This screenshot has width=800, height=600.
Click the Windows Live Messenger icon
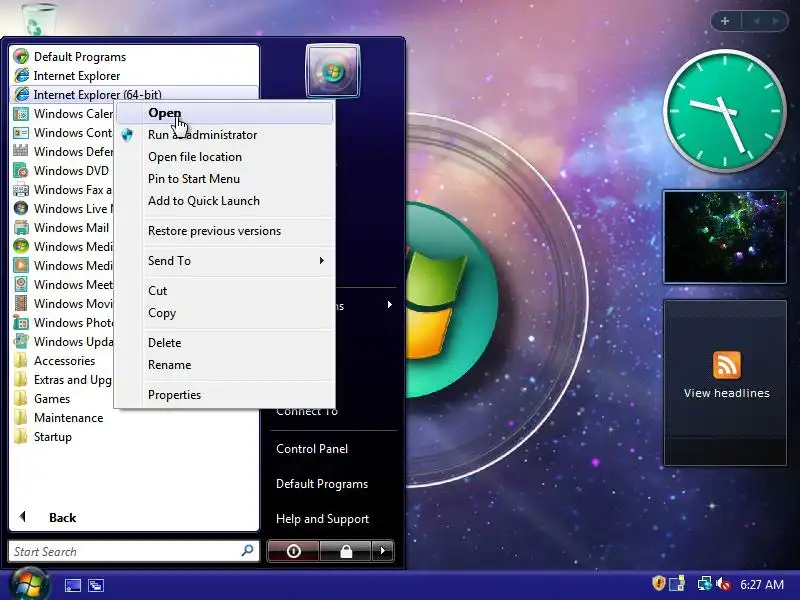(x=21, y=208)
